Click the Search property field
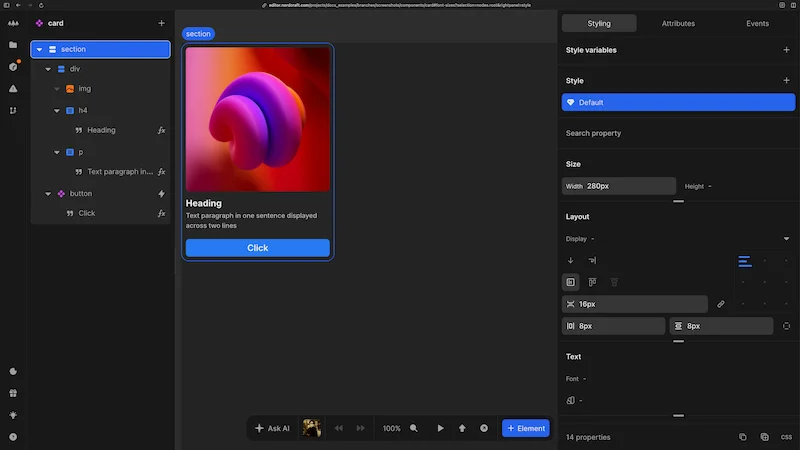Screen dimensions: 800x450 click(x=678, y=133)
